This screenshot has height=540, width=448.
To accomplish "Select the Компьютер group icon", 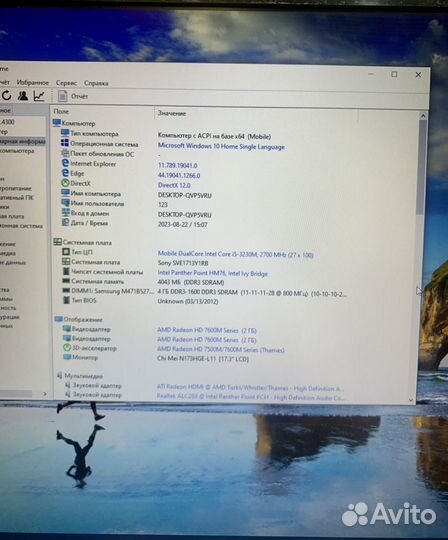I will click(x=56, y=123).
